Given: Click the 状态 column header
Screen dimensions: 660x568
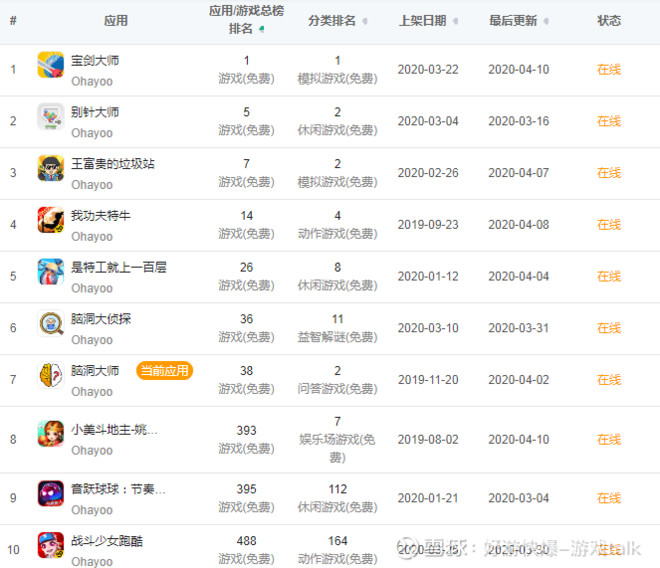Looking at the screenshot, I should [608, 20].
